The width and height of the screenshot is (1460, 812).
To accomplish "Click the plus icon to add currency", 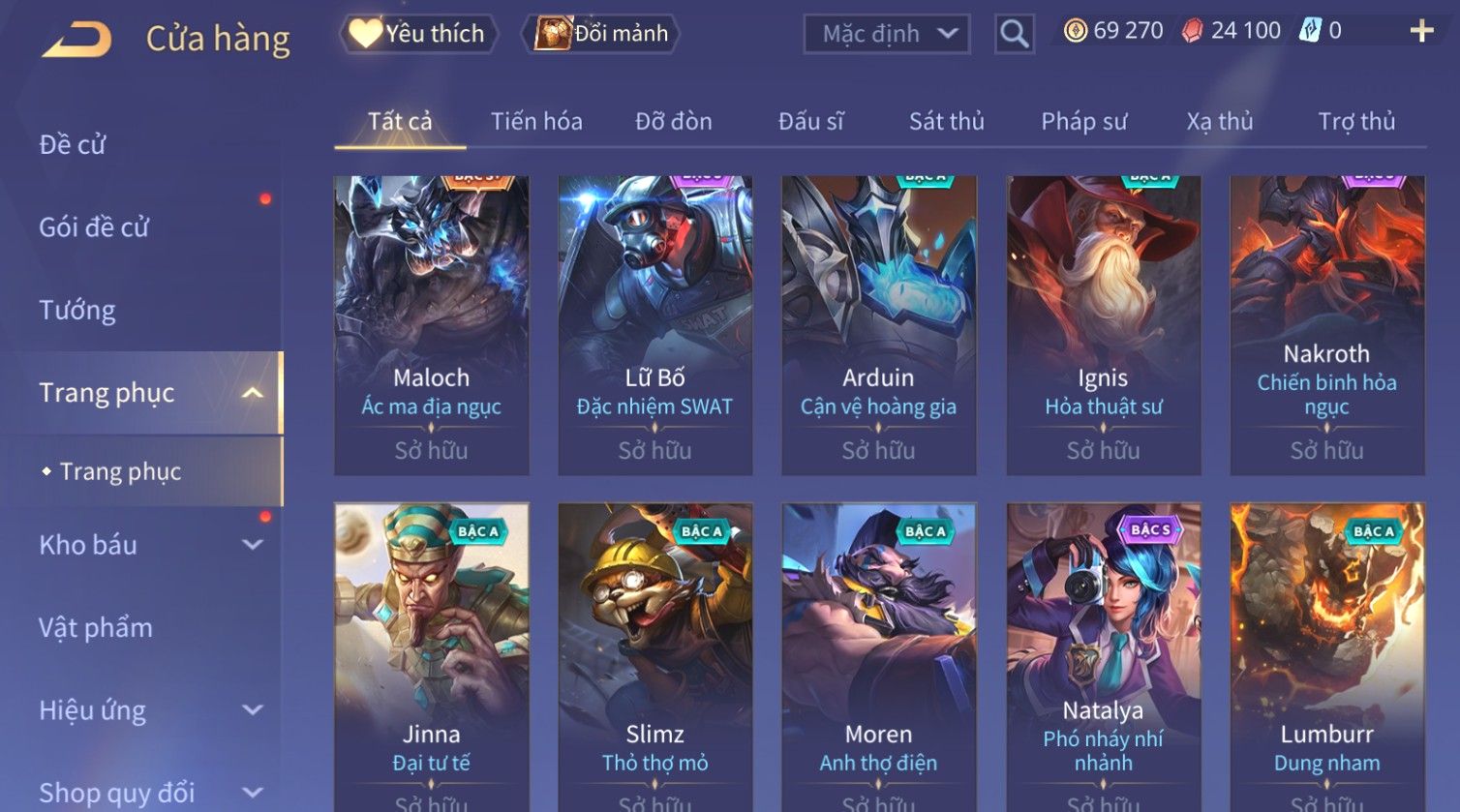I will [x=1421, y=31].
